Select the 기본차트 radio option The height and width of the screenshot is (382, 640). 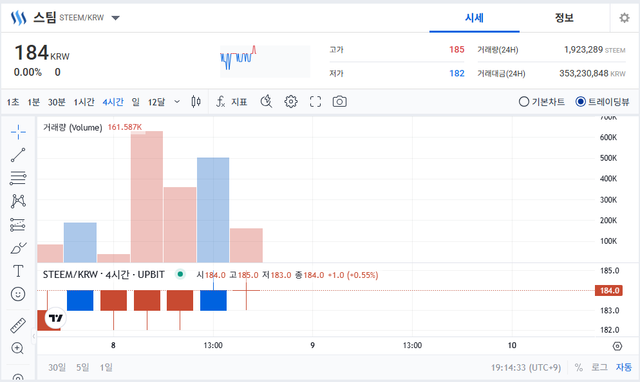tap(542, 102)
